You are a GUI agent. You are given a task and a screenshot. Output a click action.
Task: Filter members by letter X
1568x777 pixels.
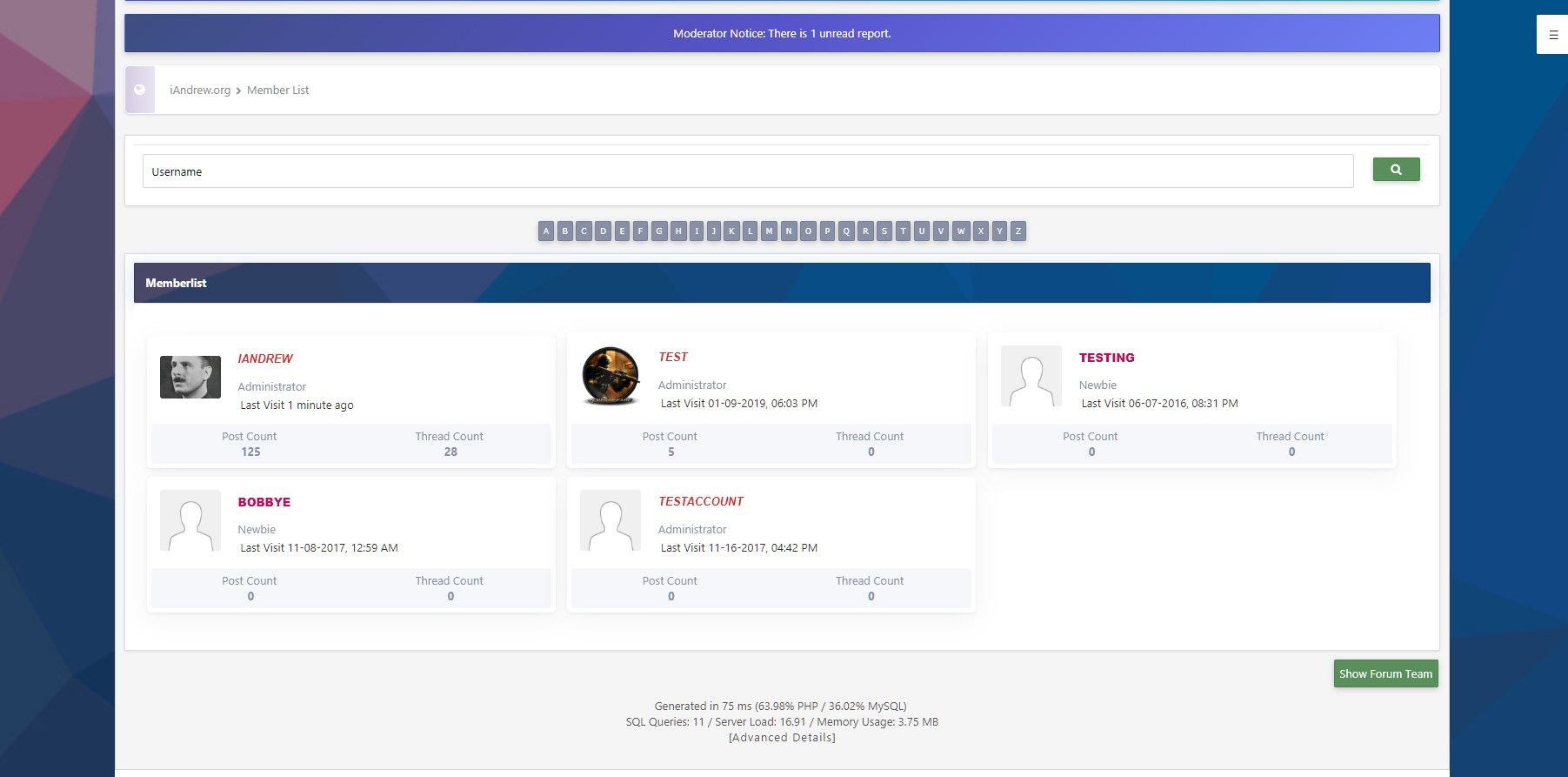click(x=981, y=231)
